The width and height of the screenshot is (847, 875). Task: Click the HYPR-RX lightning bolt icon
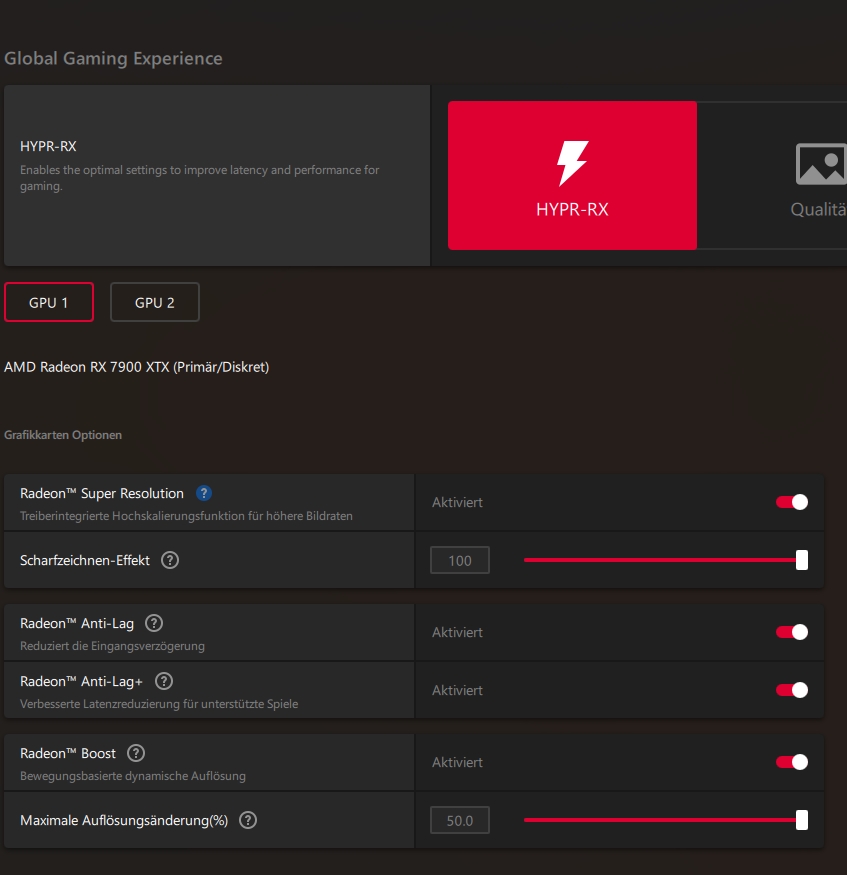click(x=572, y=162)
